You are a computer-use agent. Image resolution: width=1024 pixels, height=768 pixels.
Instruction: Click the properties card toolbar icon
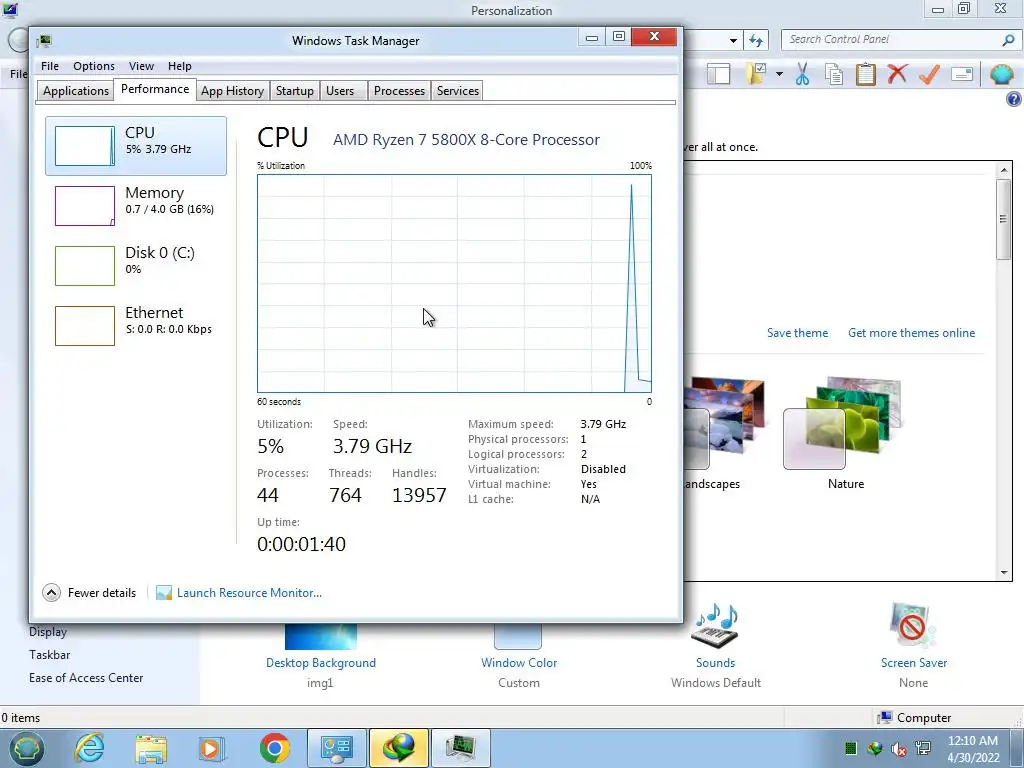(962, 74)
